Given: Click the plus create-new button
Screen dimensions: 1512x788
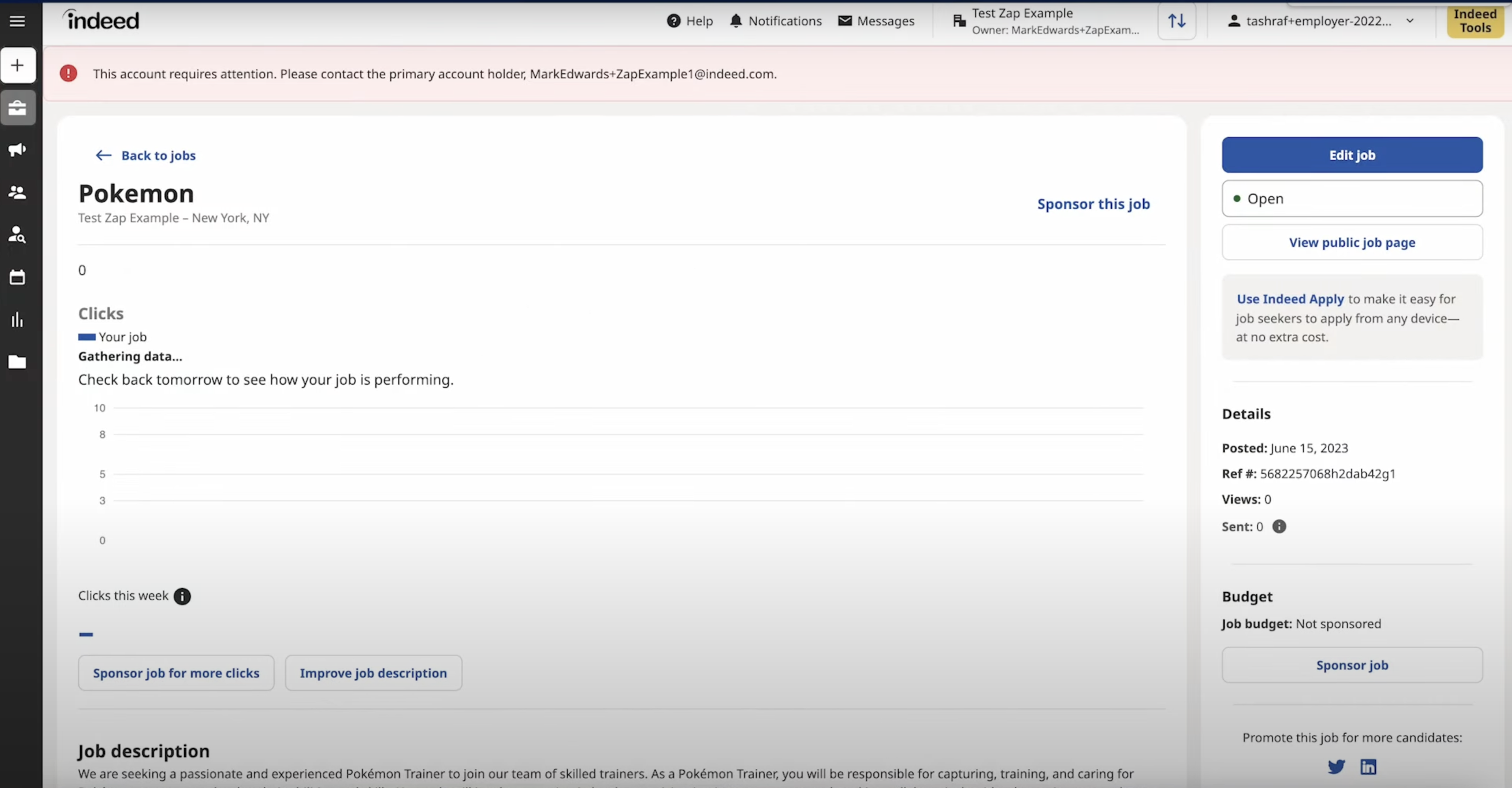Looking at the screenshot, I should (x=17, y=65).
